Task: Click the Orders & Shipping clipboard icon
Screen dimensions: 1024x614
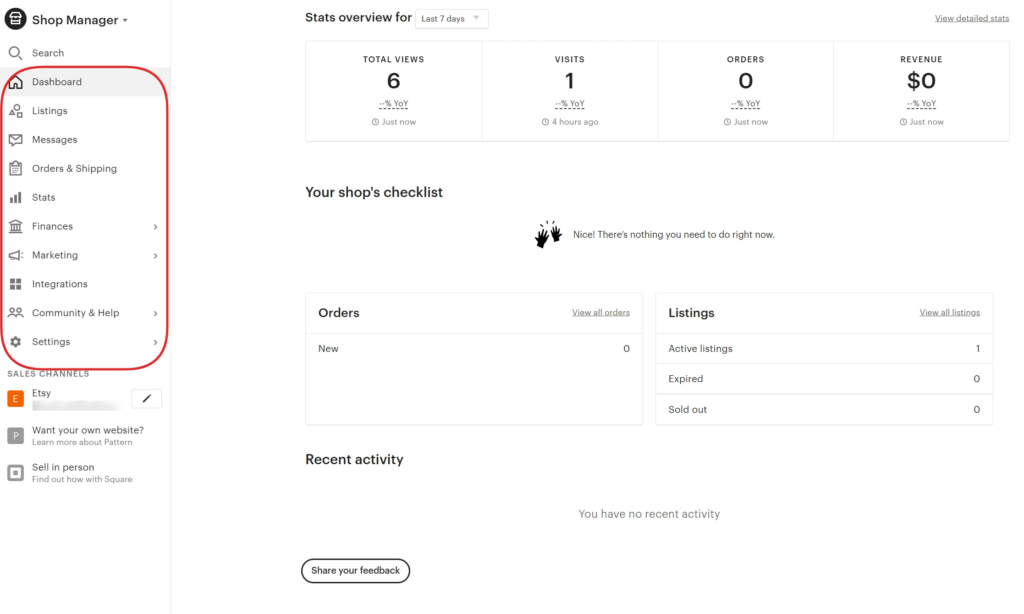Action: (15, 168)
